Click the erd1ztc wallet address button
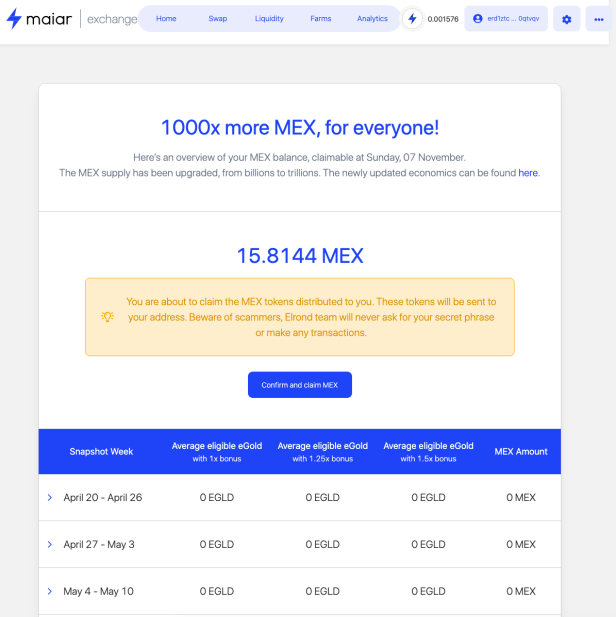Viewport: 616px width, 617px height. click(x=506, y=18)
